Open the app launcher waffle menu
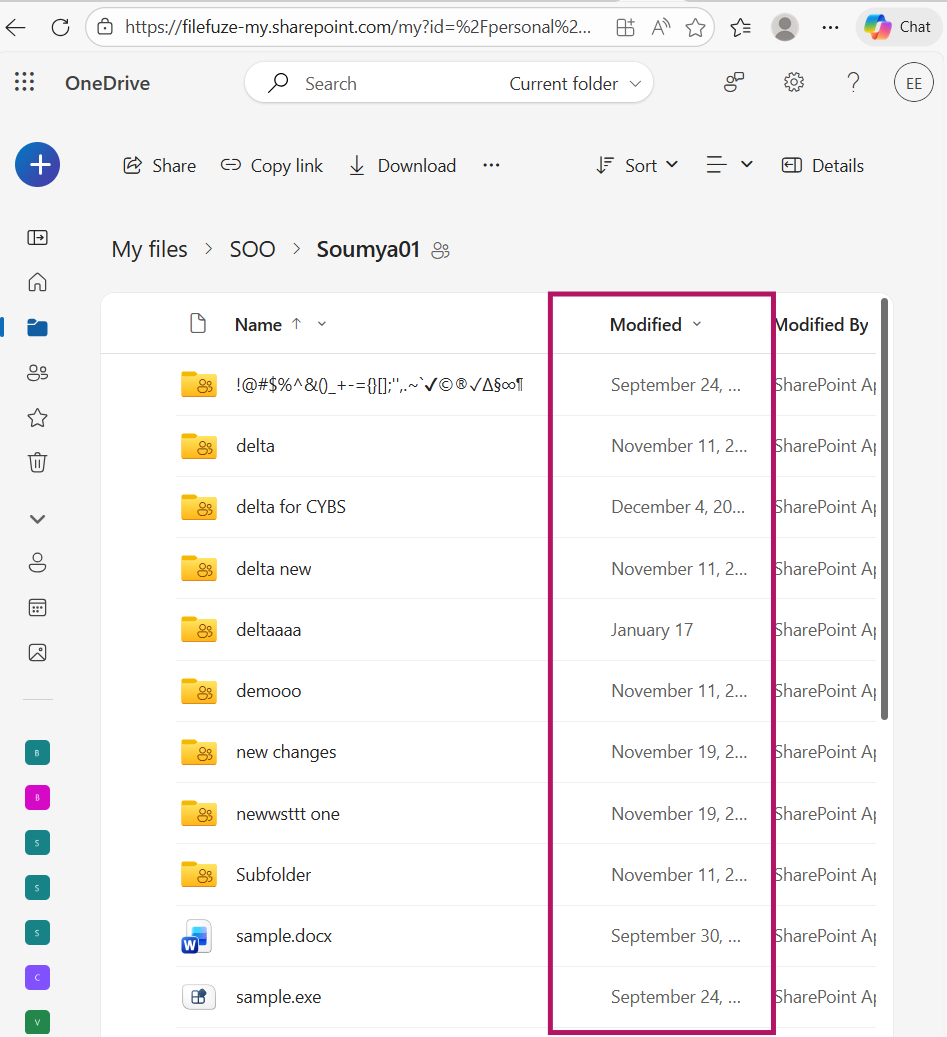 24,82
